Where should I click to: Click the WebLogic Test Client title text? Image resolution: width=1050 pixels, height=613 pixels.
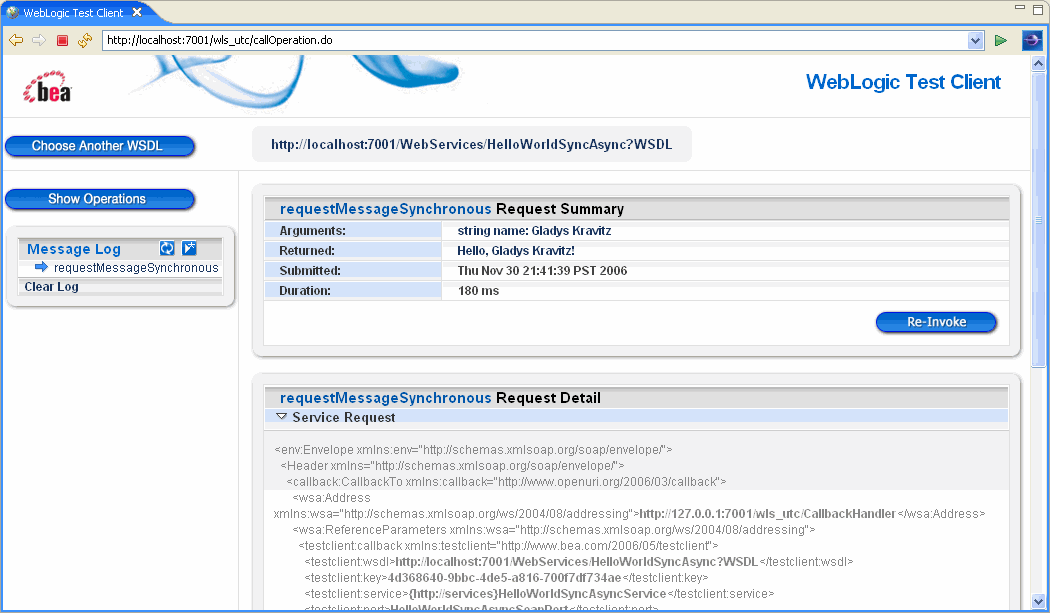tap(903, 82)
